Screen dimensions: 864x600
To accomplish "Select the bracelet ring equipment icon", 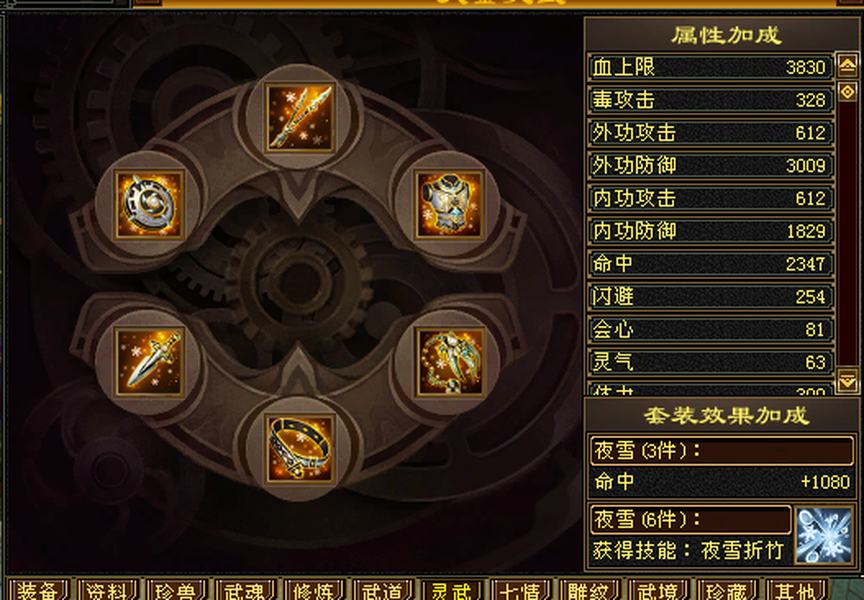I will click(299, 448).
